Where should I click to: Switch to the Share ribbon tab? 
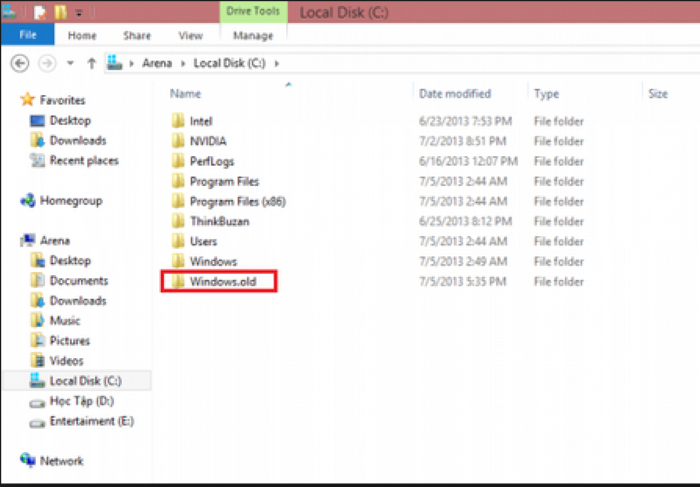pyautogui.click(x=137, y=36)
